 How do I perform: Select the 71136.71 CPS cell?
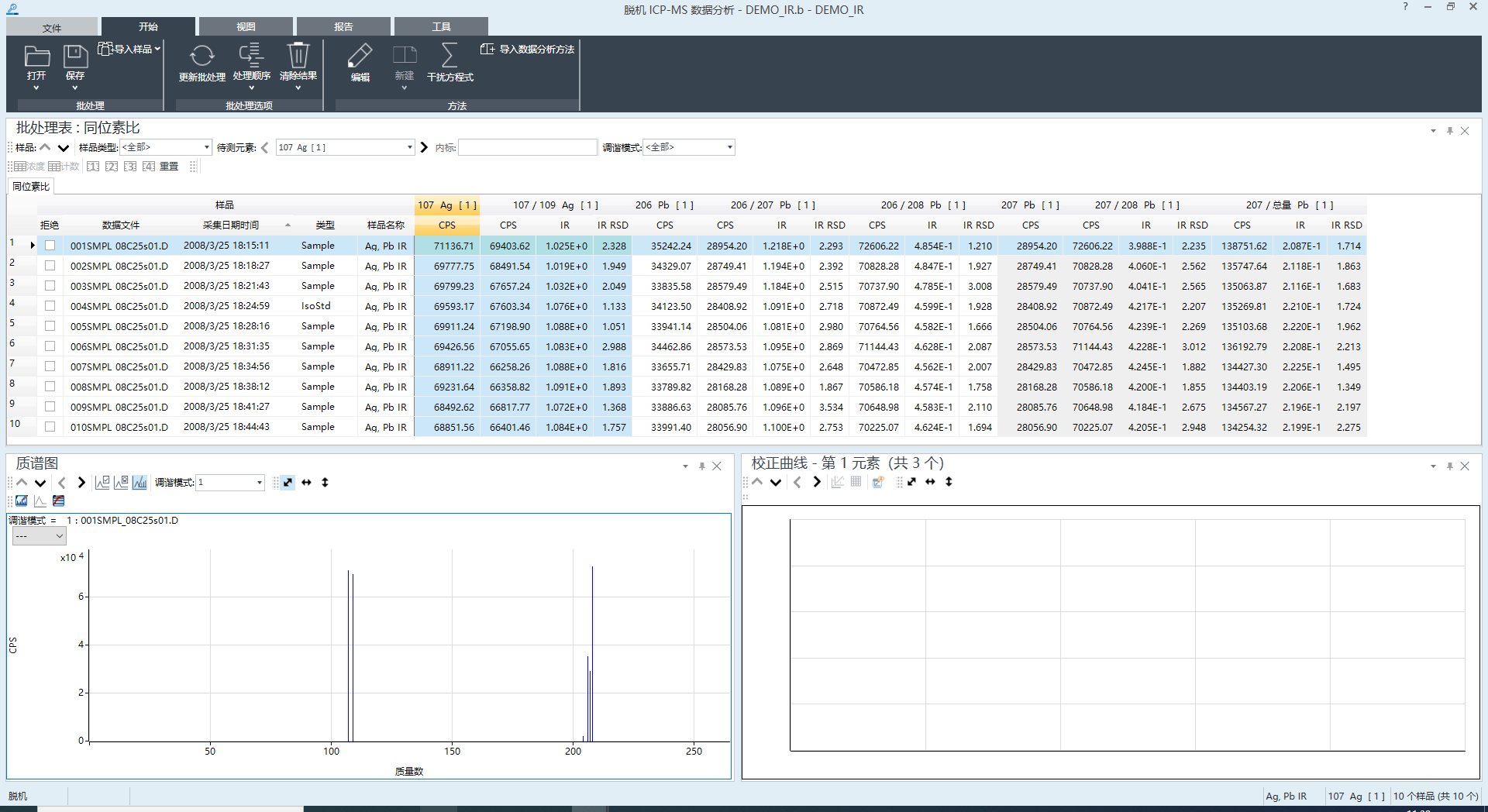click(447, 246)
